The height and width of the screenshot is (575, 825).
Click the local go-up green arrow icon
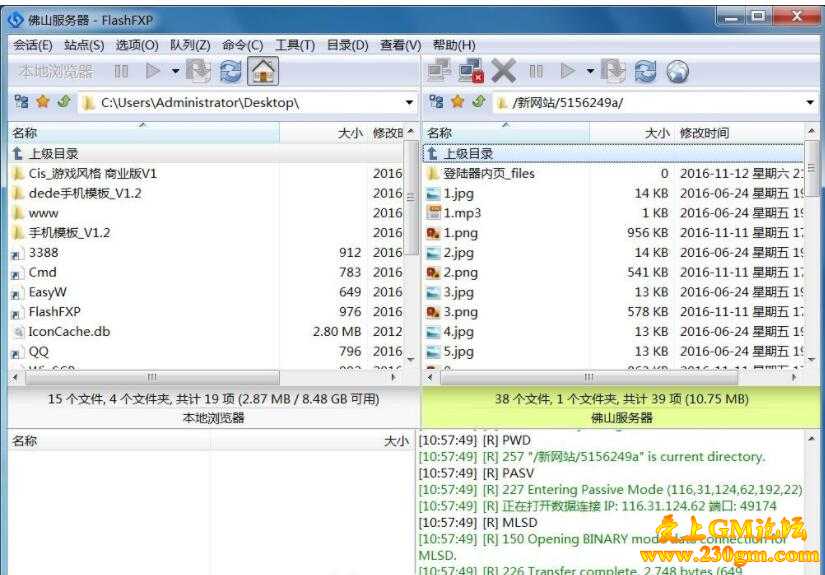[x=64, y=102]
